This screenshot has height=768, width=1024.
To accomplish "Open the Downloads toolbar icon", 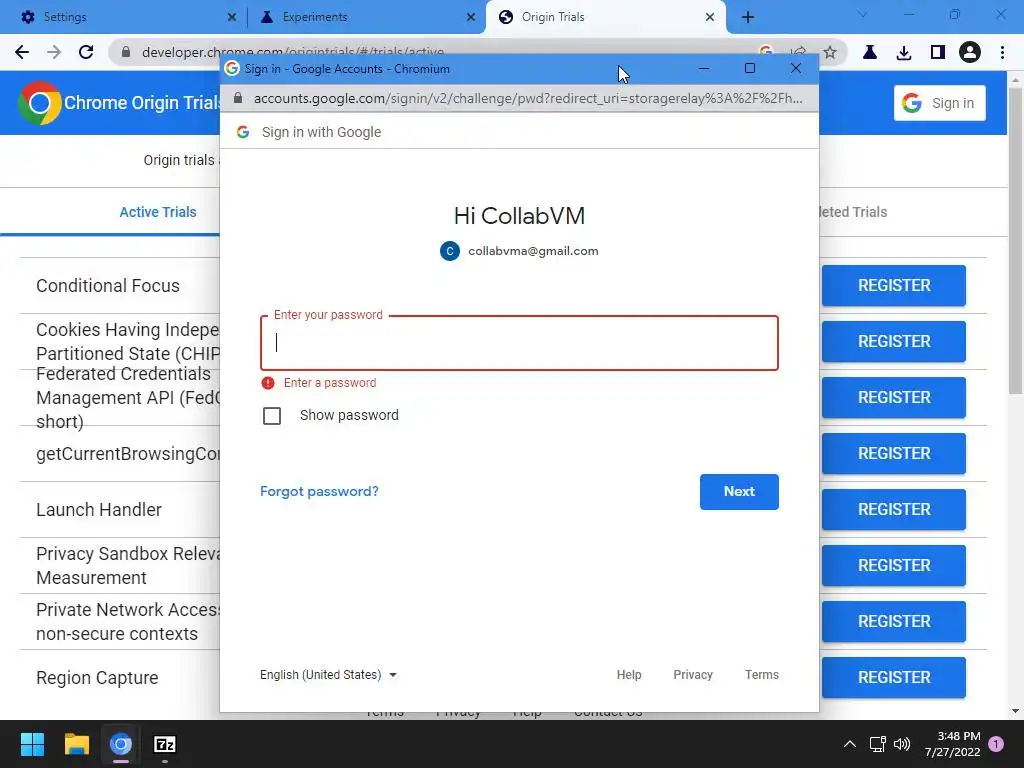I will click(904, 52).
